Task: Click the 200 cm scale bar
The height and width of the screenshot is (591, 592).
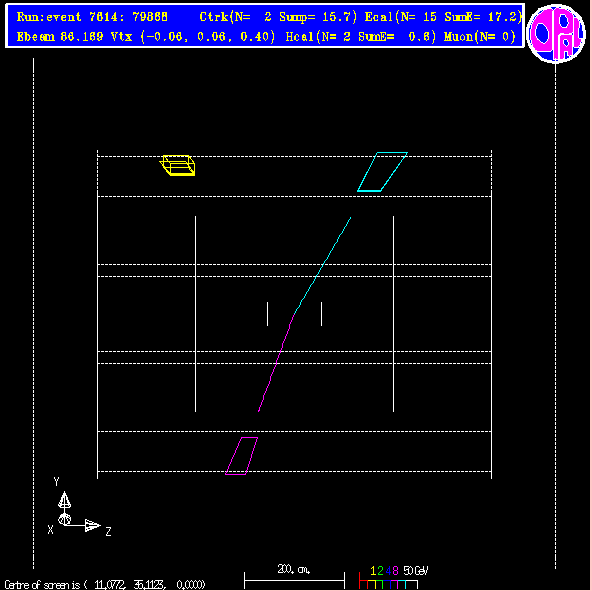Action: (x=294, y=580)
